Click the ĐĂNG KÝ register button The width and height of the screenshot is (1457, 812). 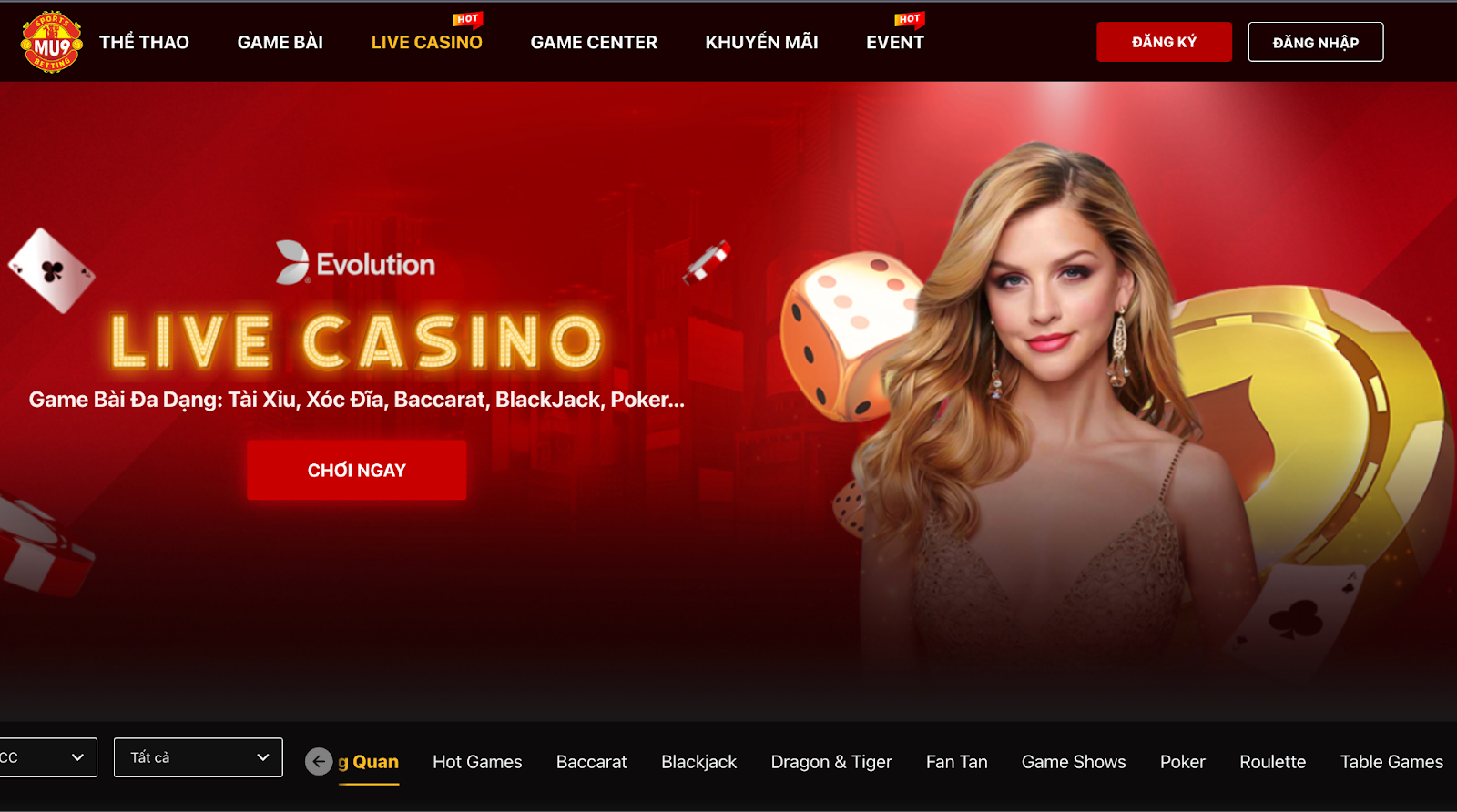[1164, 42]
